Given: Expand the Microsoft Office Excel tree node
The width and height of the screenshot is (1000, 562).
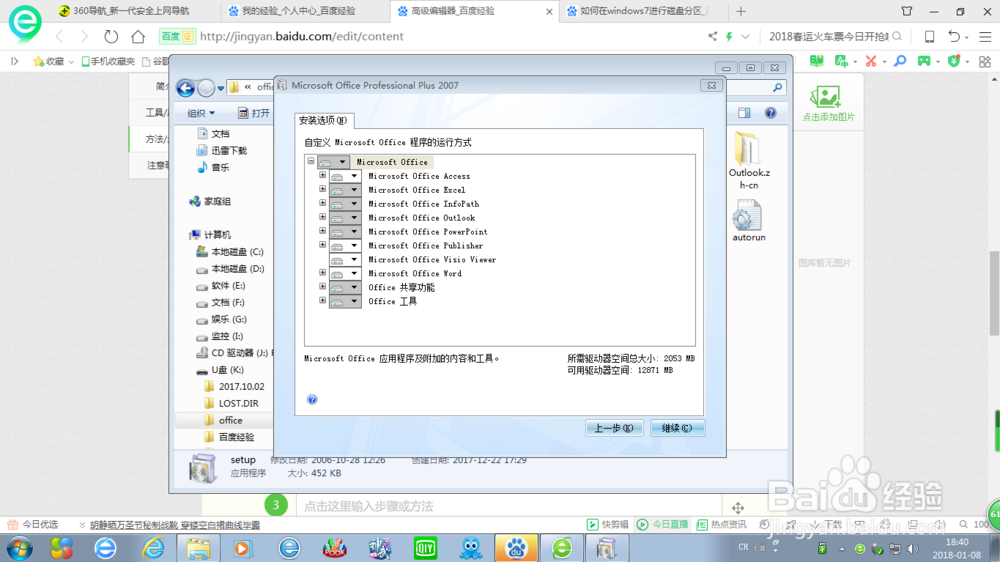Looking at the screenshot, I should [322, 189].
